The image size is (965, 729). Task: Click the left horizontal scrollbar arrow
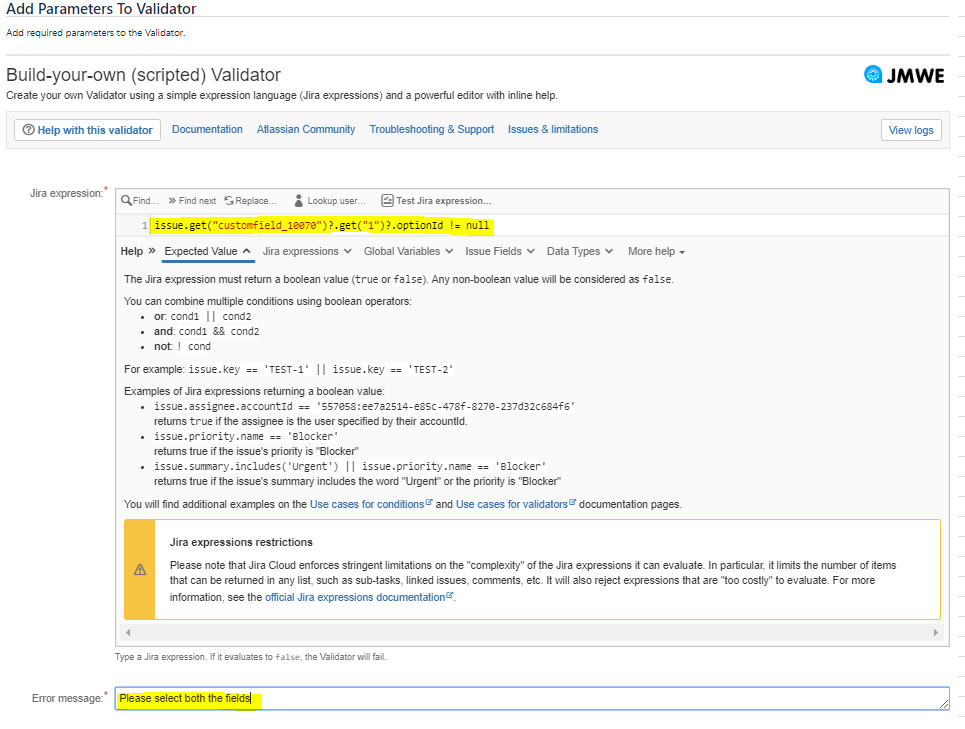click(x=128, y=632)
